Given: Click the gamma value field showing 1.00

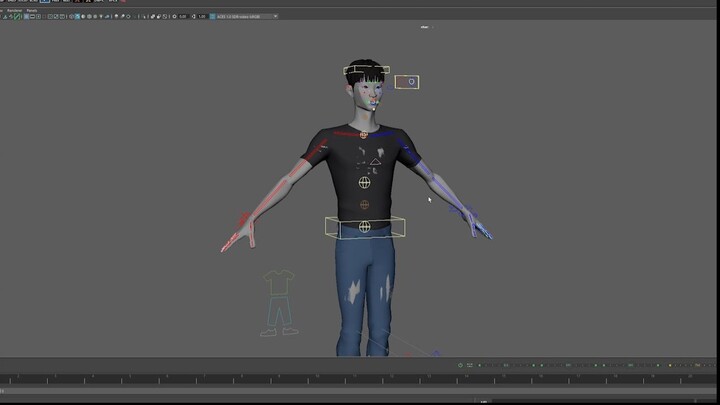Looking at the screenshot, I should point(202,17).
